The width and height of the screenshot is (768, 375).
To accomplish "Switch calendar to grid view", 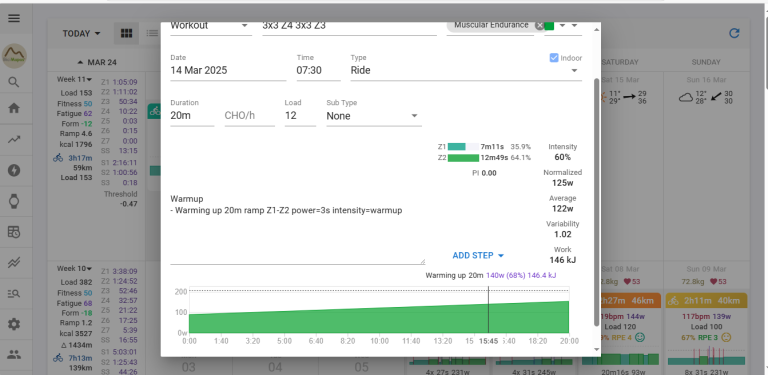I will click(x=126, y=33).
